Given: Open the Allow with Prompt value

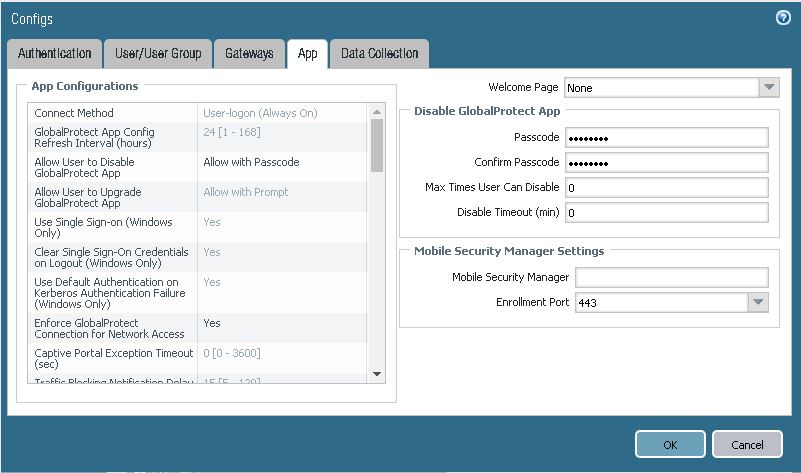Looking at the screenshot, I should point(246,192).
